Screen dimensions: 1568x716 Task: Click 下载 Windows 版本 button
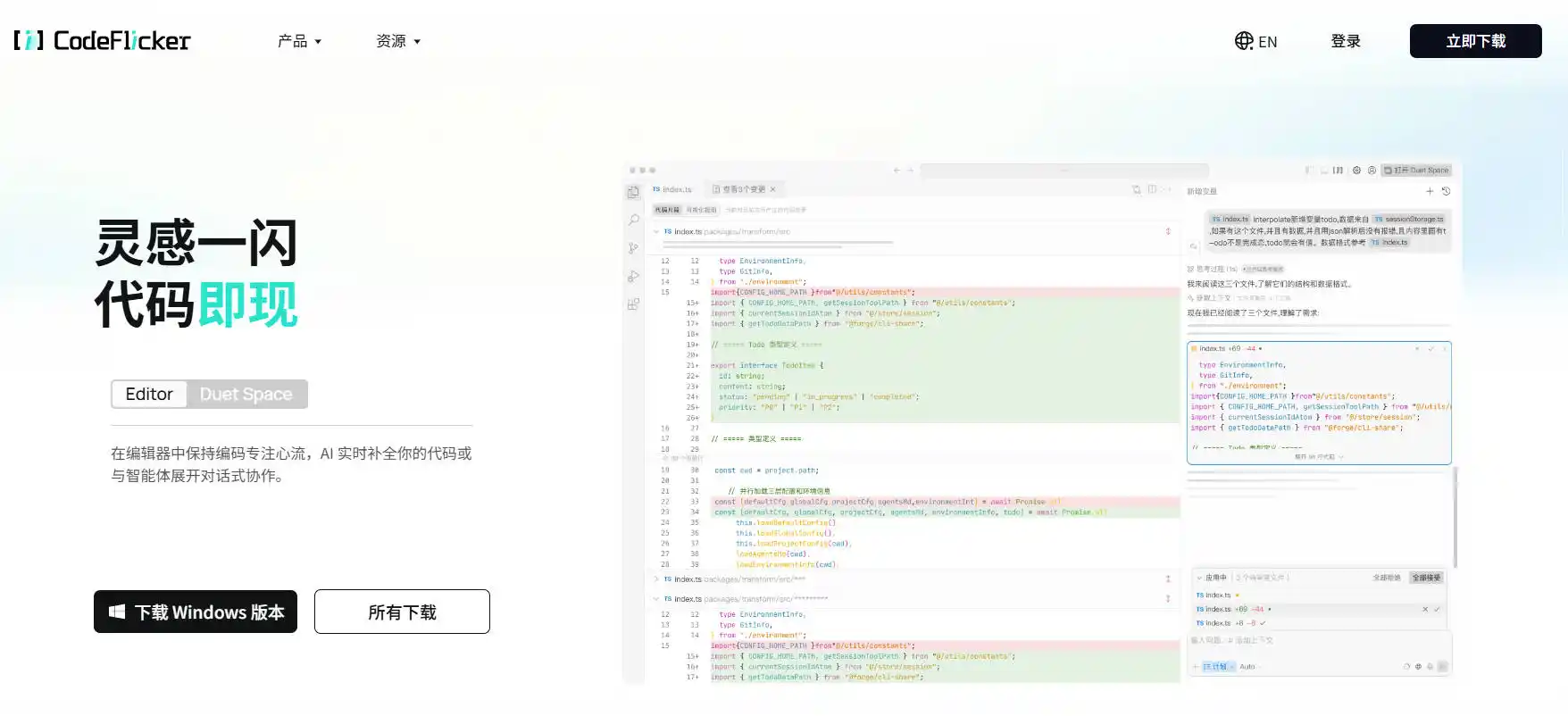click(x=196, y=612)
